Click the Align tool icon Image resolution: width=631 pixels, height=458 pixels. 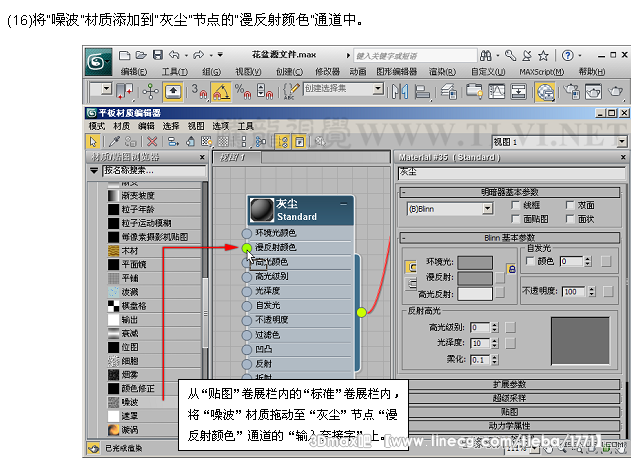(422, 91)
